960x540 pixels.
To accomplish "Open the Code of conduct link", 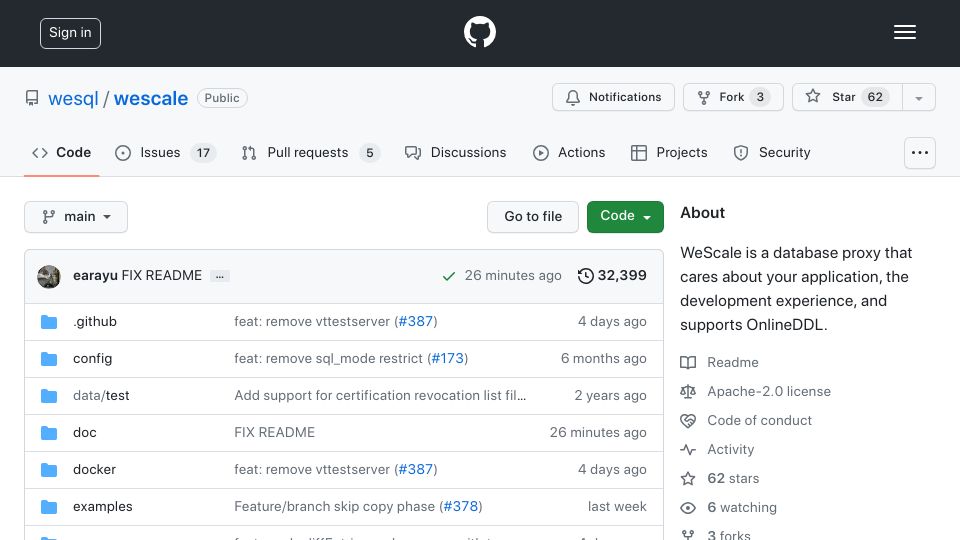I will coord(759,420).
